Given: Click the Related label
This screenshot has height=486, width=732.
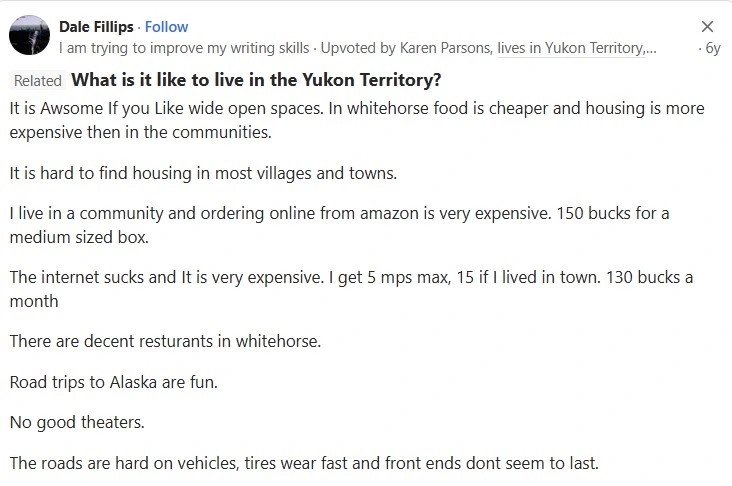Looking at the screenshot, I should coord(38,81).
